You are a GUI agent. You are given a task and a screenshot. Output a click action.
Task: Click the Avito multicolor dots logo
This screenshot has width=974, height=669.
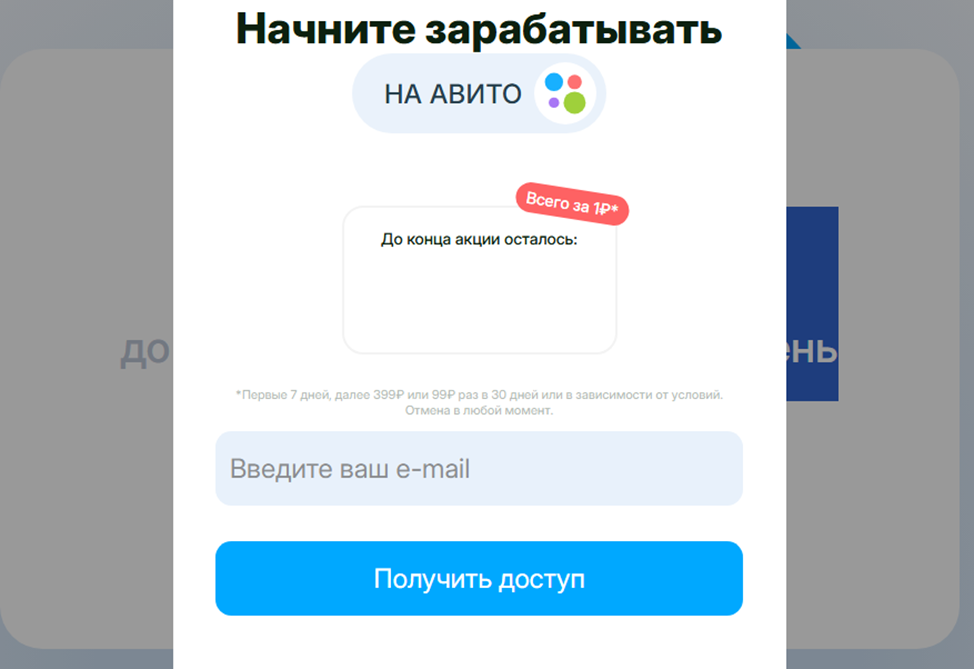click(x=565, y=93)
